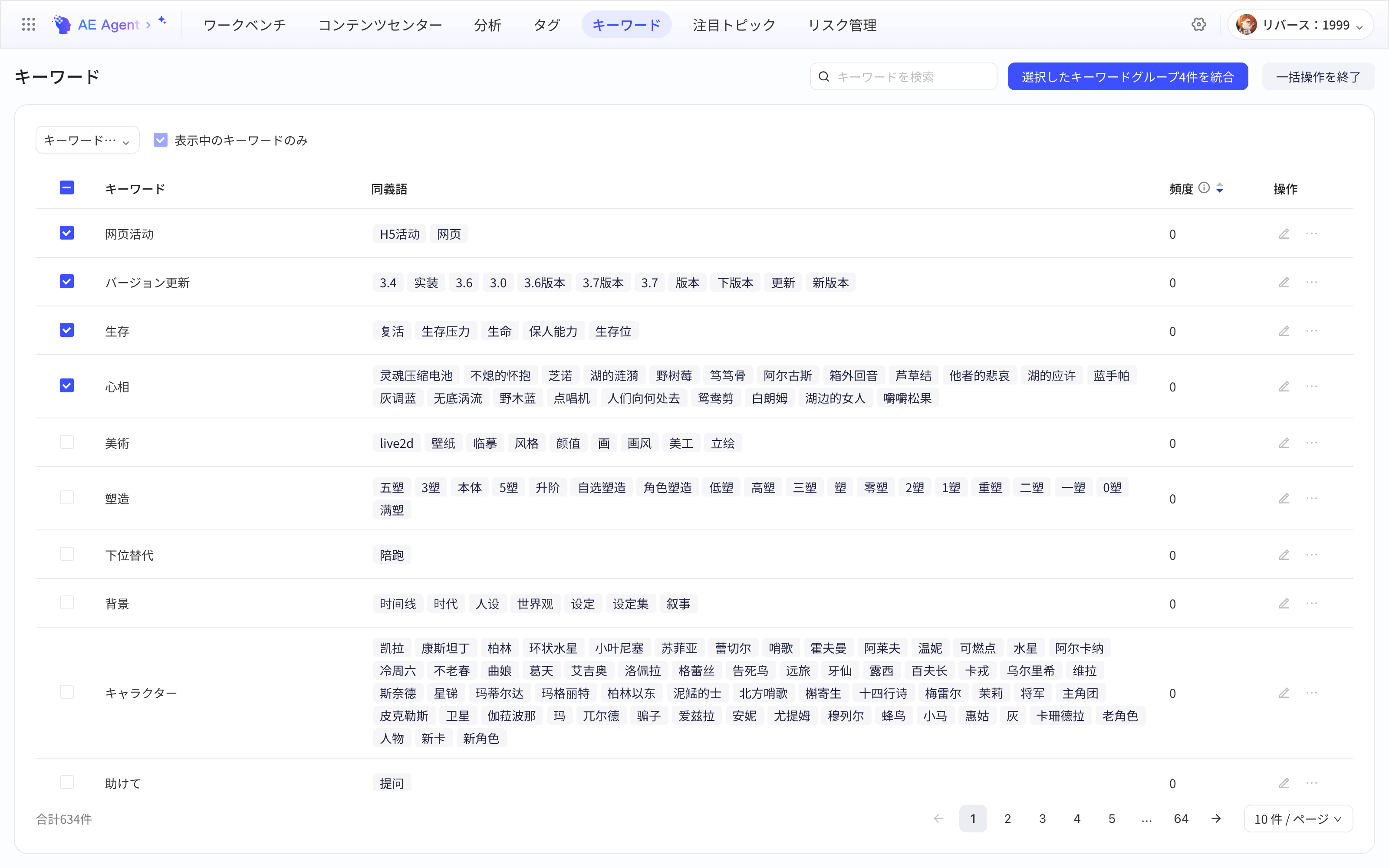
Task: Open more options for 网页活动 row
Action: click(1311, 233)
